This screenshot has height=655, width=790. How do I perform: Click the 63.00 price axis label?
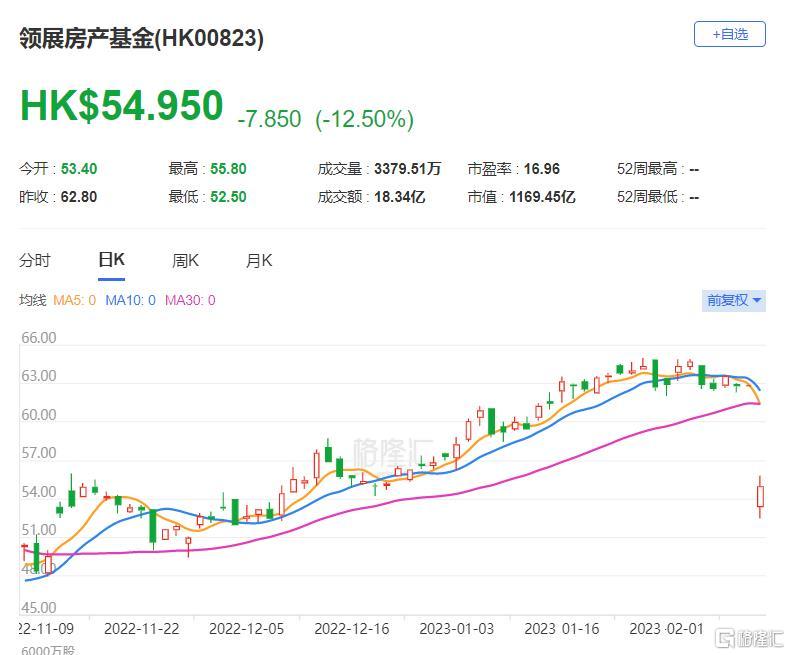pos(39,376)
